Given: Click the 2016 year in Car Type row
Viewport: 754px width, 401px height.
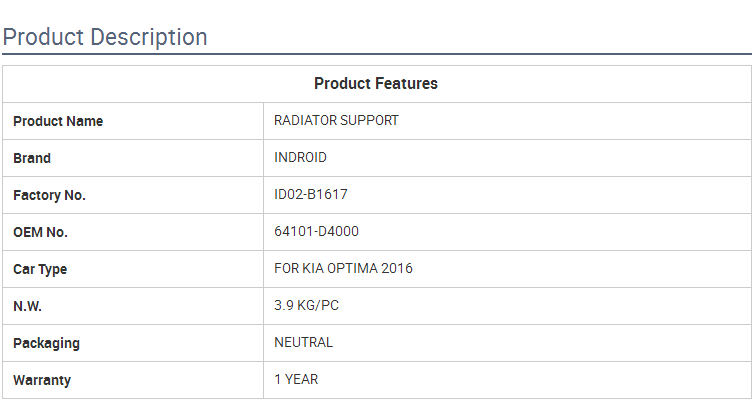Looking at the screenshot, I should pos(396,268).
